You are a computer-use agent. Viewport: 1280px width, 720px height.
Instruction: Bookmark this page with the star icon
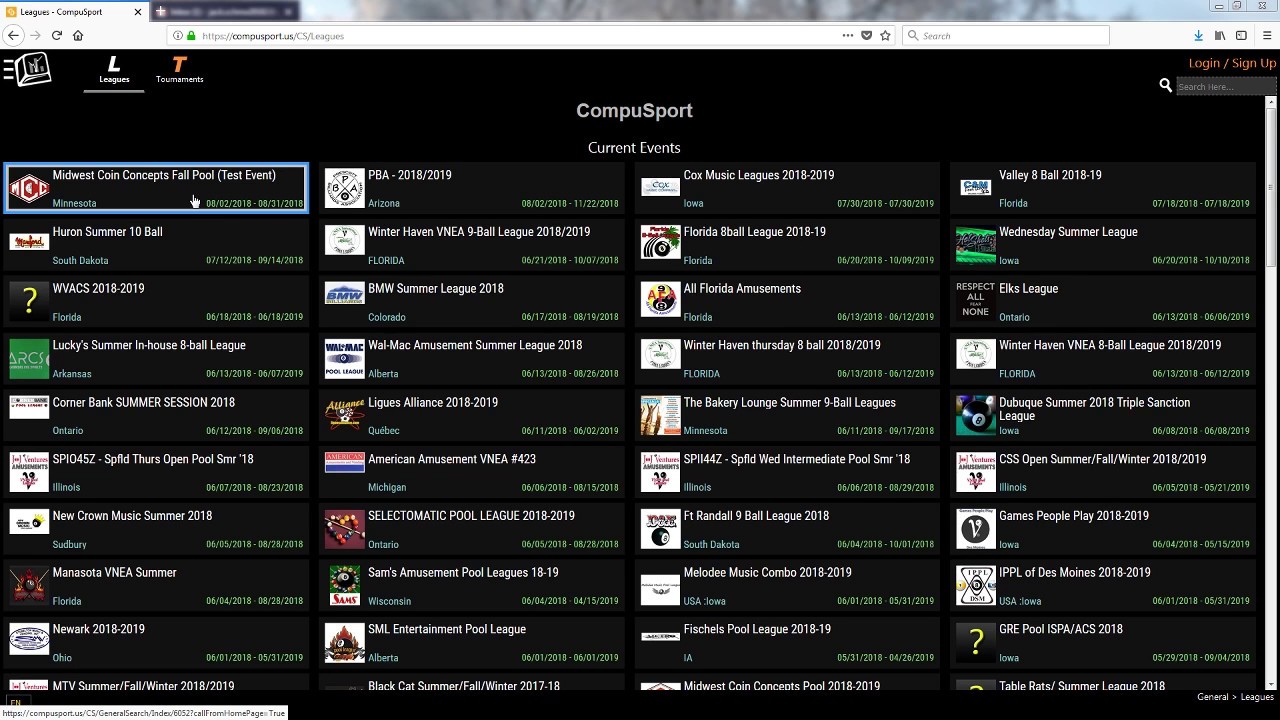pyautogui.click(x=885, y=35)
